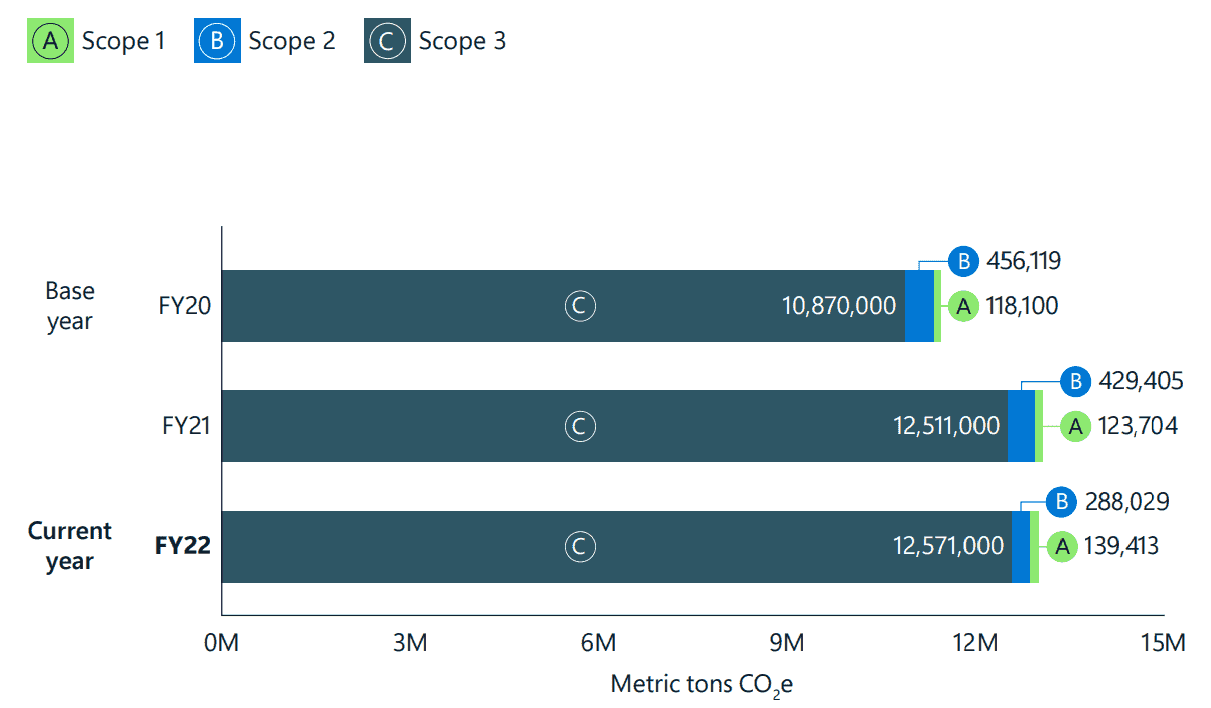Select the circled C on FY20 bar
This screenshot has width=1211, height=708.
click(579, 306)
